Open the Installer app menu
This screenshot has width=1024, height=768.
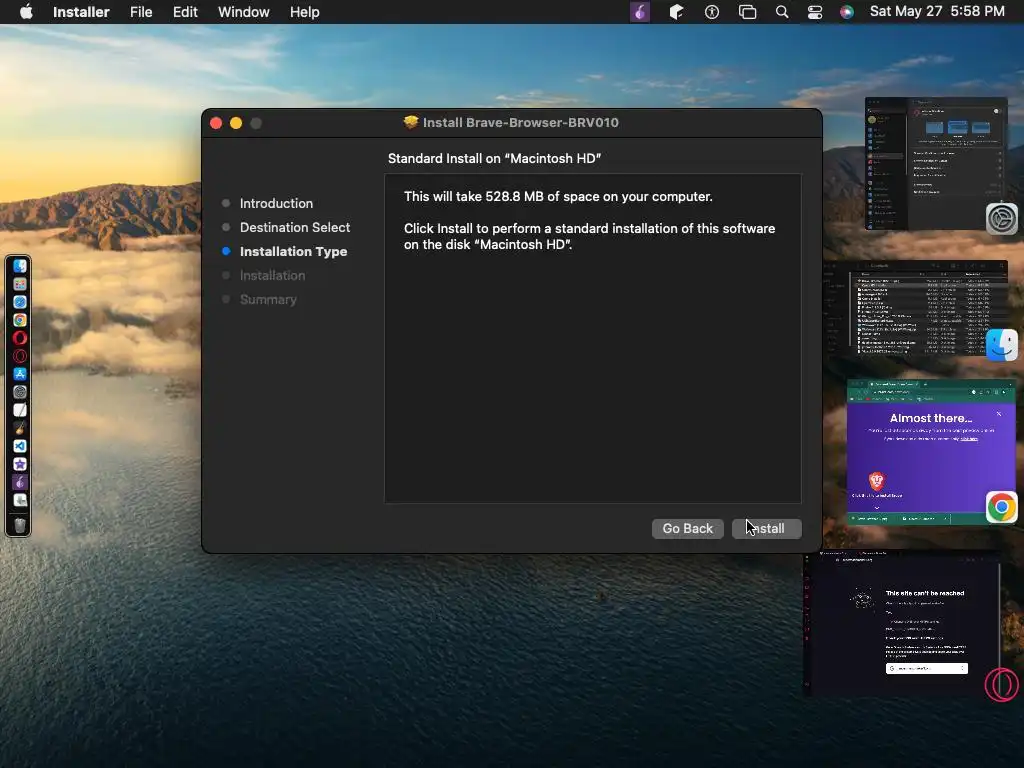click(81, 12)
